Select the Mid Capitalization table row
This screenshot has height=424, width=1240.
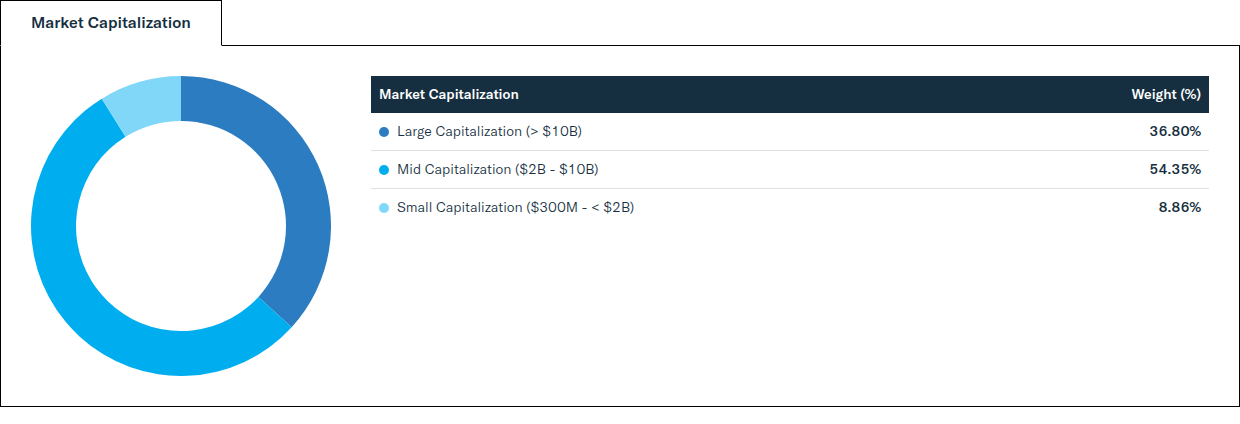coord(790,170)
